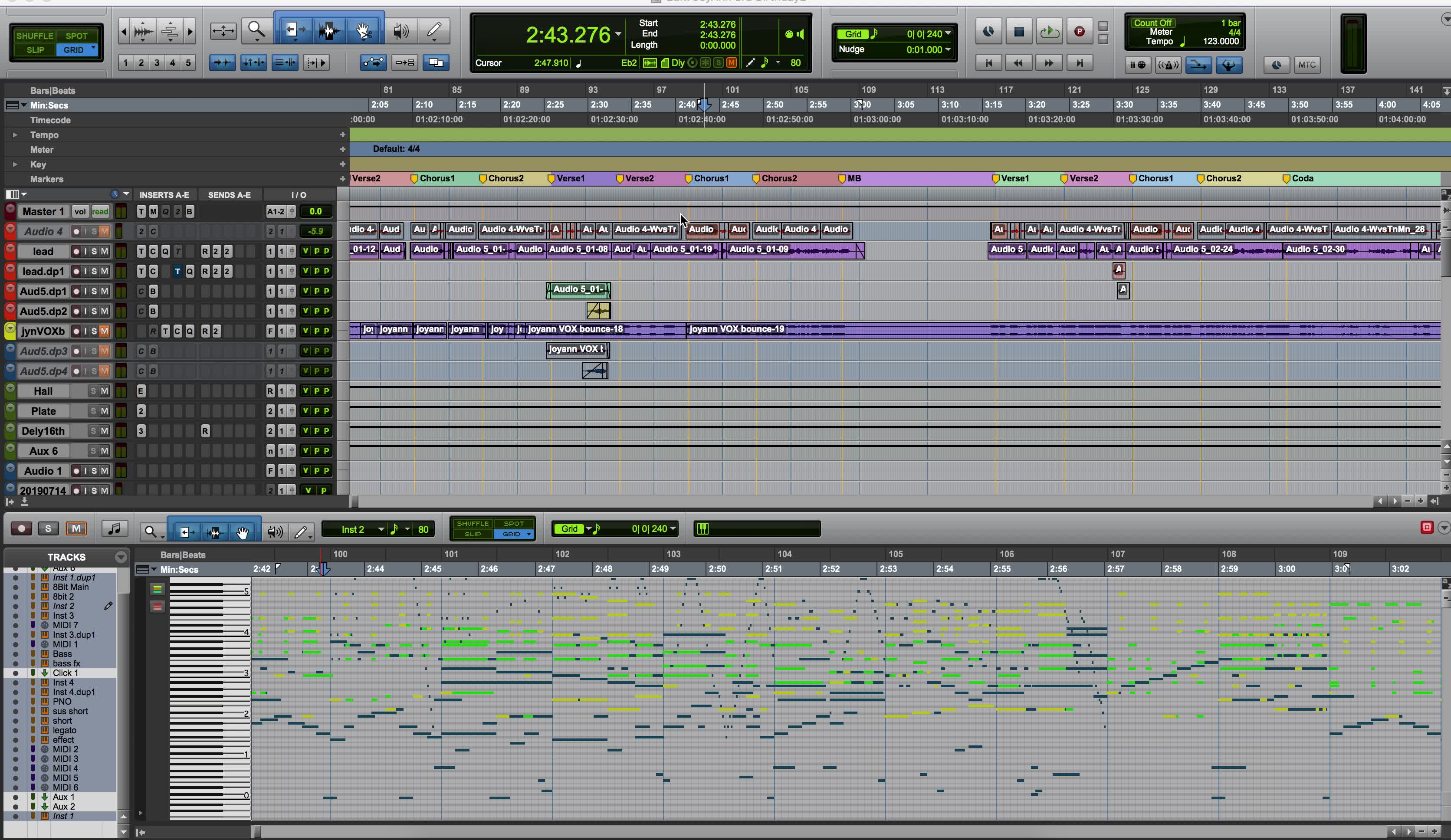Screen dimensions: 1451x840
Task: Expand the Tempo ruler
Action: tap(15, 135)
